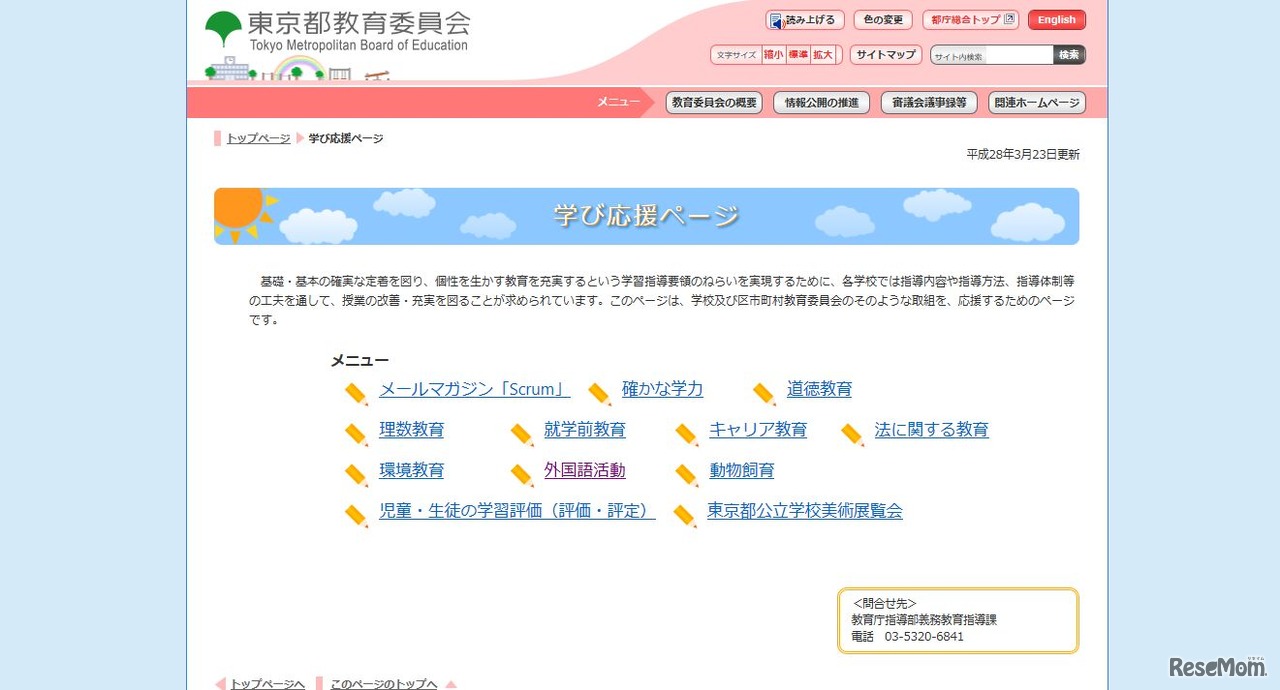This screenshot has height=690, width=1280.
Task: Click pencil icon beside 理数教育
Action: click(x=357, y=434)
